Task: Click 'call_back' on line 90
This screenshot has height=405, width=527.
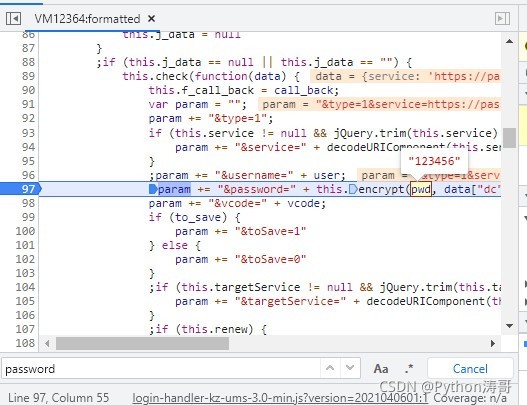Action: [x=303, y=90]
